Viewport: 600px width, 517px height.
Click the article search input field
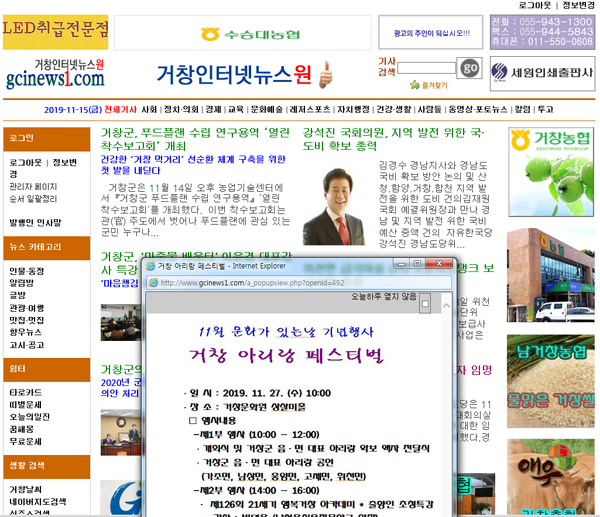pyautogui.click(x=427, y=68)
